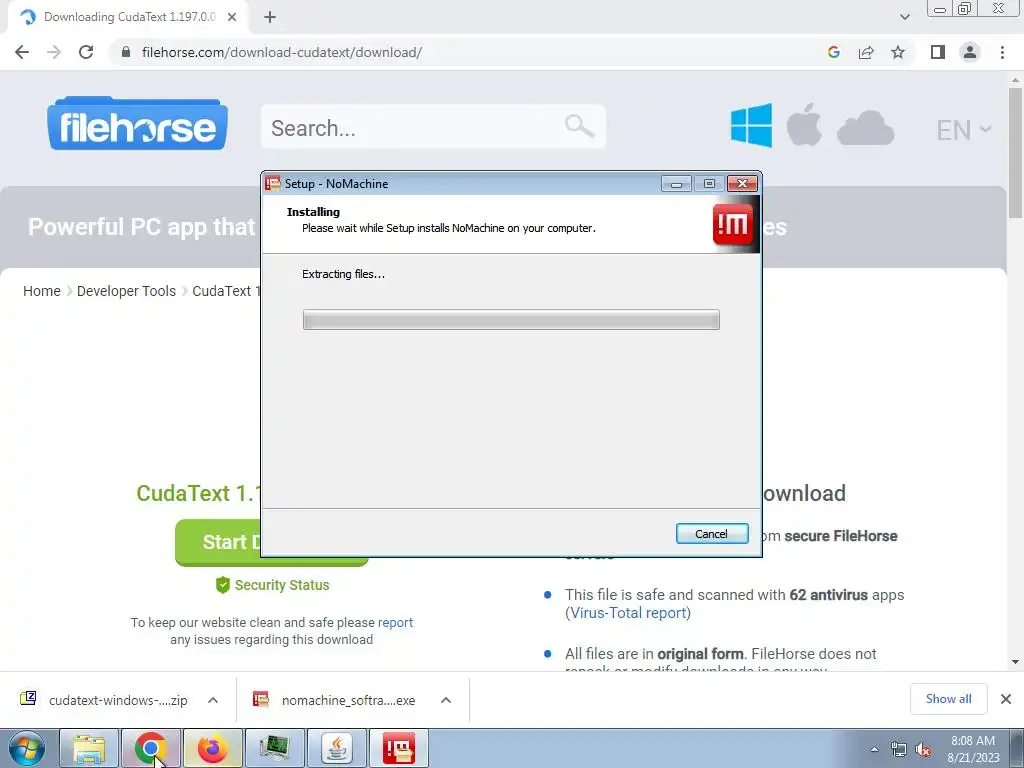This screenshot has width=1024, height=768.
Task: Go to Home breadcrumb
Action: coord(42,291)
